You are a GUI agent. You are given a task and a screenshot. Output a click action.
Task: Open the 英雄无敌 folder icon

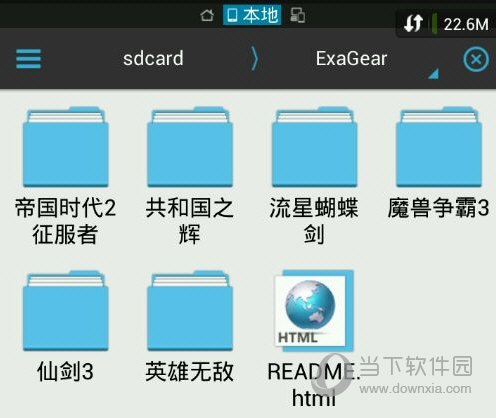point(190,310)
